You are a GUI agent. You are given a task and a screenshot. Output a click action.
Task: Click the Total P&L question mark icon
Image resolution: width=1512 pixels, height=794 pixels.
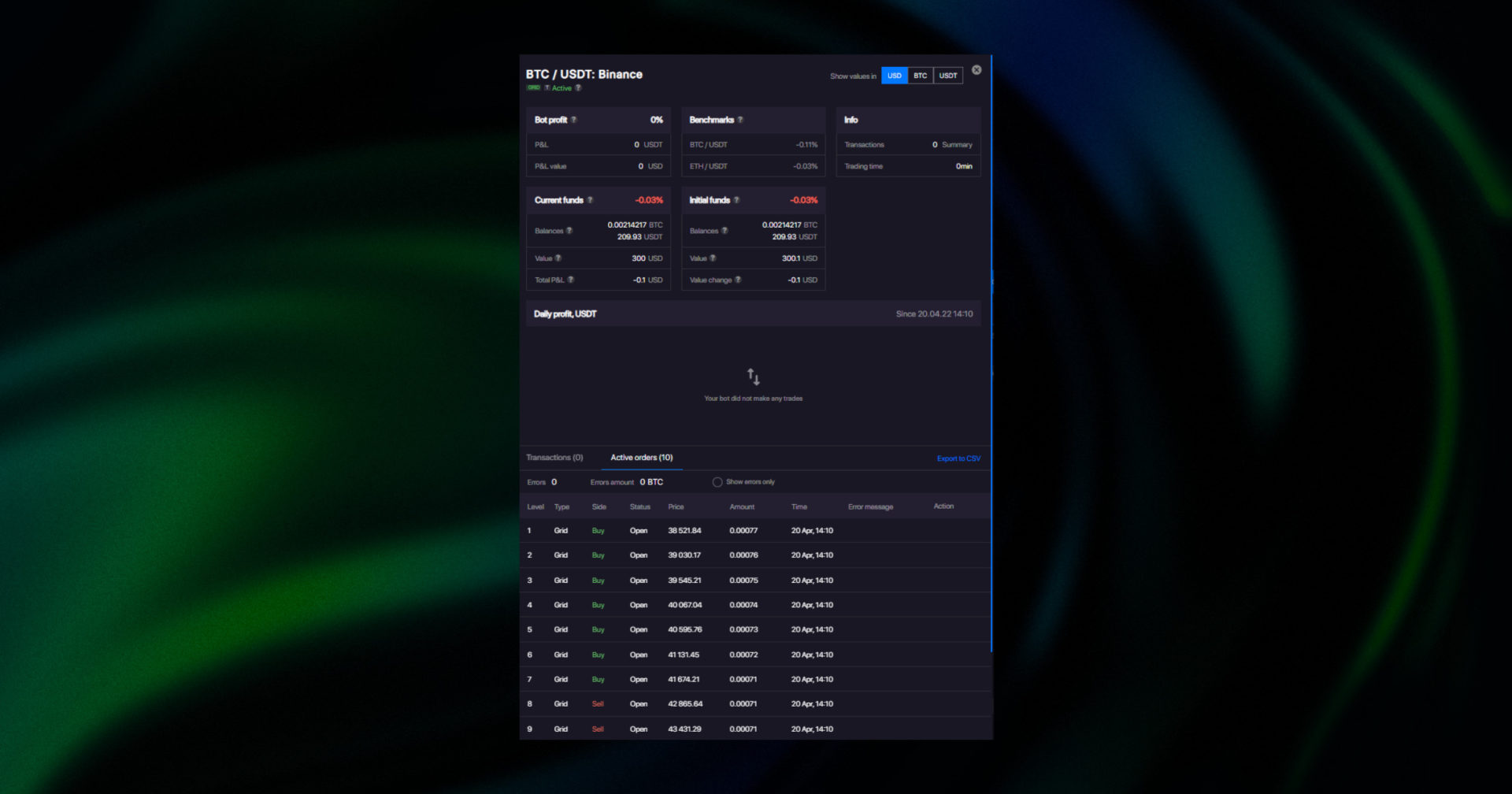[x=571, y=280]
